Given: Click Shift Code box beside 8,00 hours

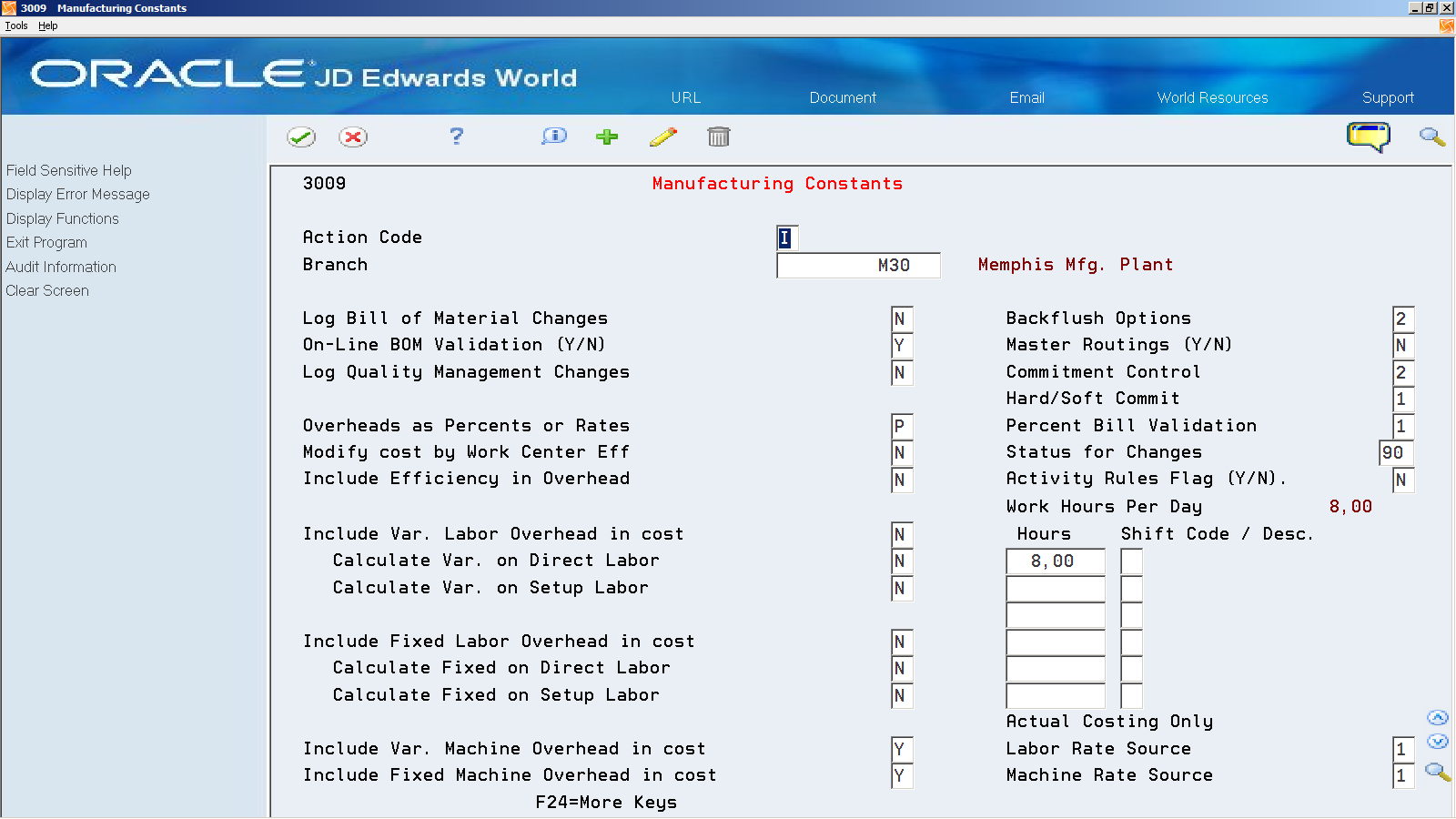Looking at the screenshot, I should click(x=1131, y=561).
